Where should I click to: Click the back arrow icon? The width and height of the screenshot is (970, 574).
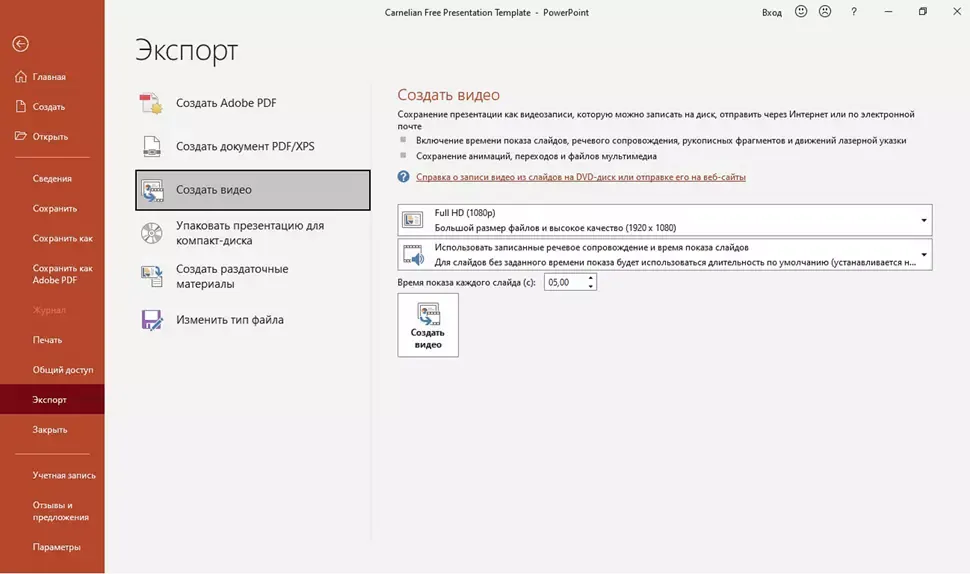point(20,44)
